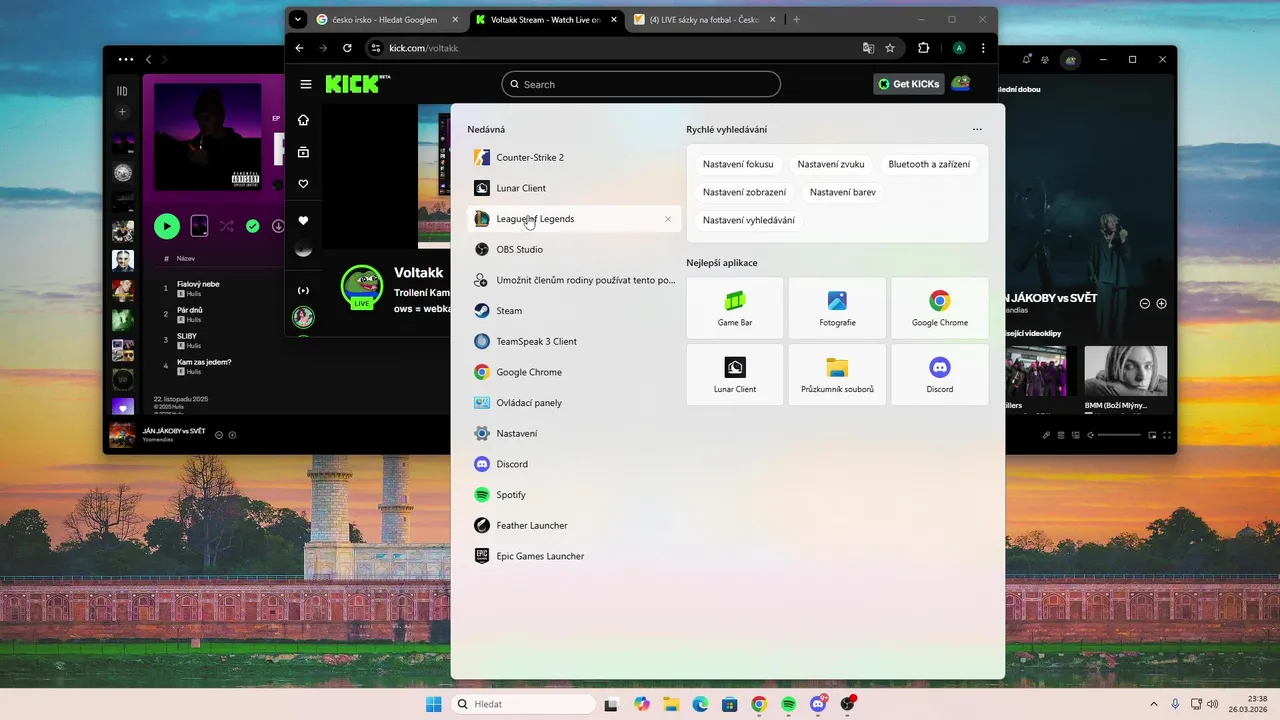Select Nastavení zobrazení chip
This screenshot has height=720, width=1280.
tap(744, 192)
